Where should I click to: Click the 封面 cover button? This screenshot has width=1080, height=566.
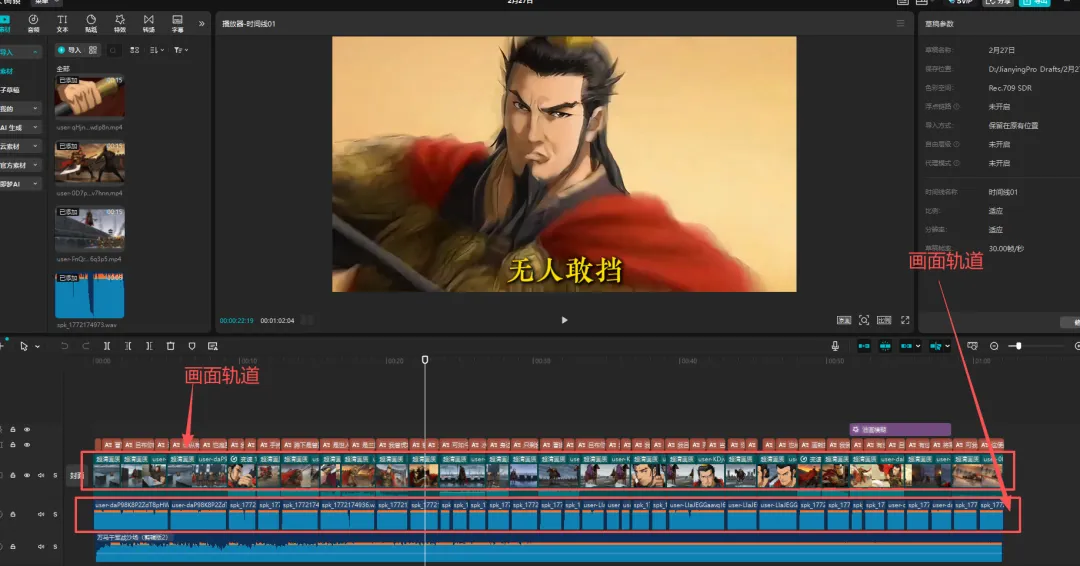point(76,476)
